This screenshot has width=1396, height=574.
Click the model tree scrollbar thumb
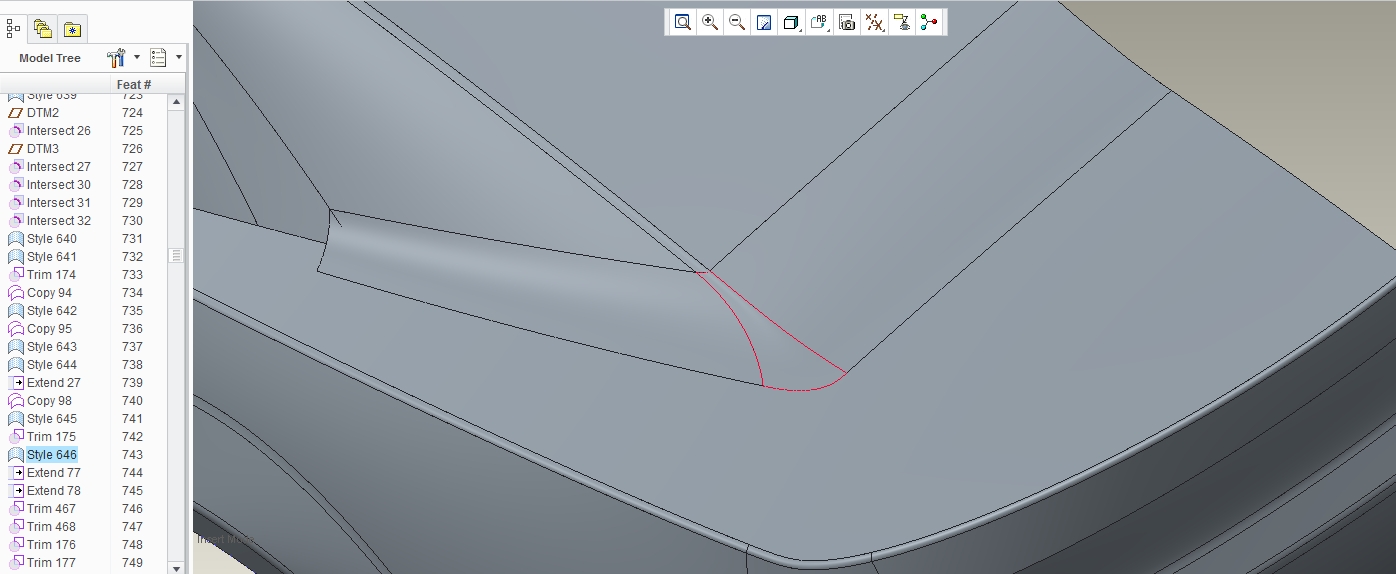click(x=177, y=256)
